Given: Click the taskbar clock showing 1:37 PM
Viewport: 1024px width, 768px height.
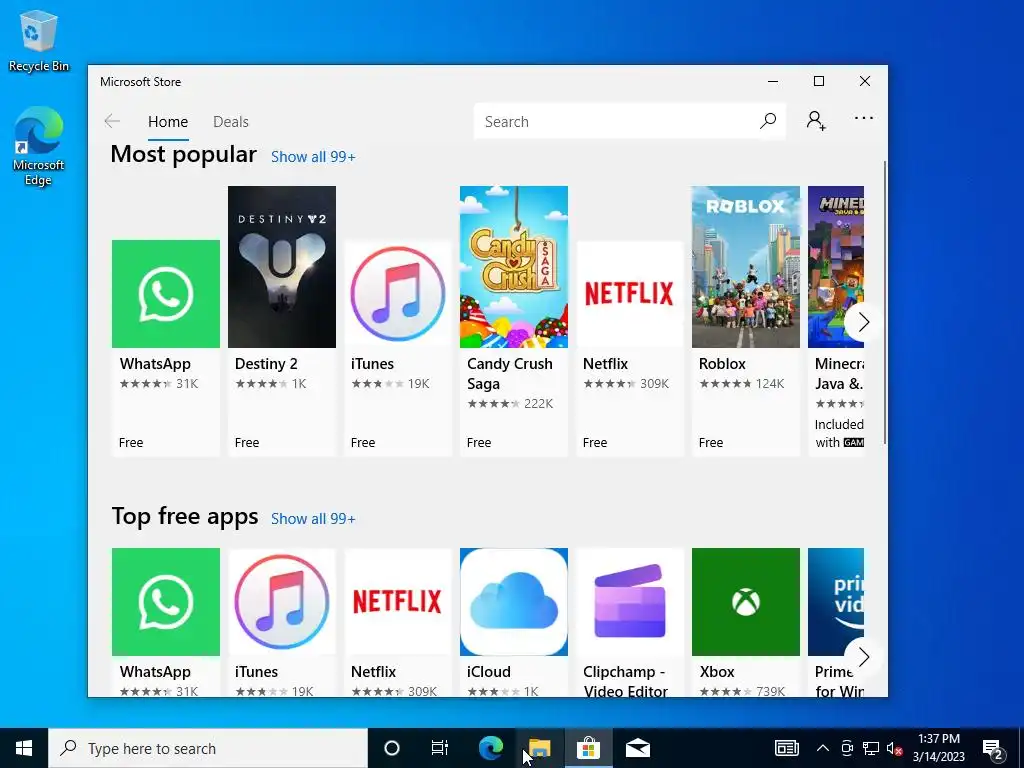Looking at the screenshot, I should coord(938,748).
